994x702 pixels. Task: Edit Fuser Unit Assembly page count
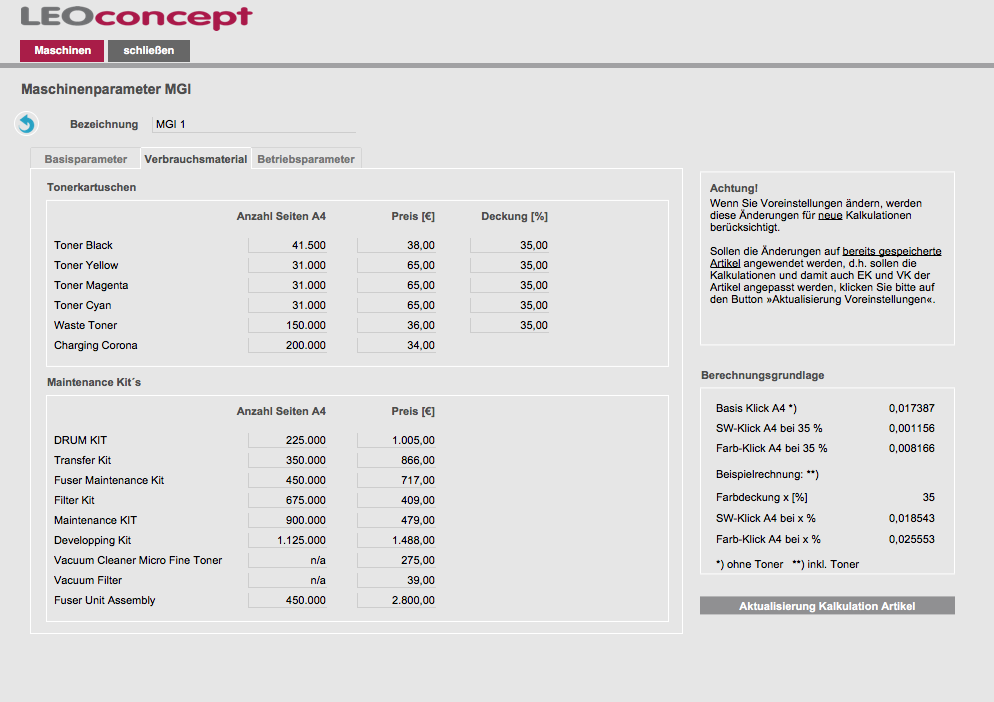point(287,600)
